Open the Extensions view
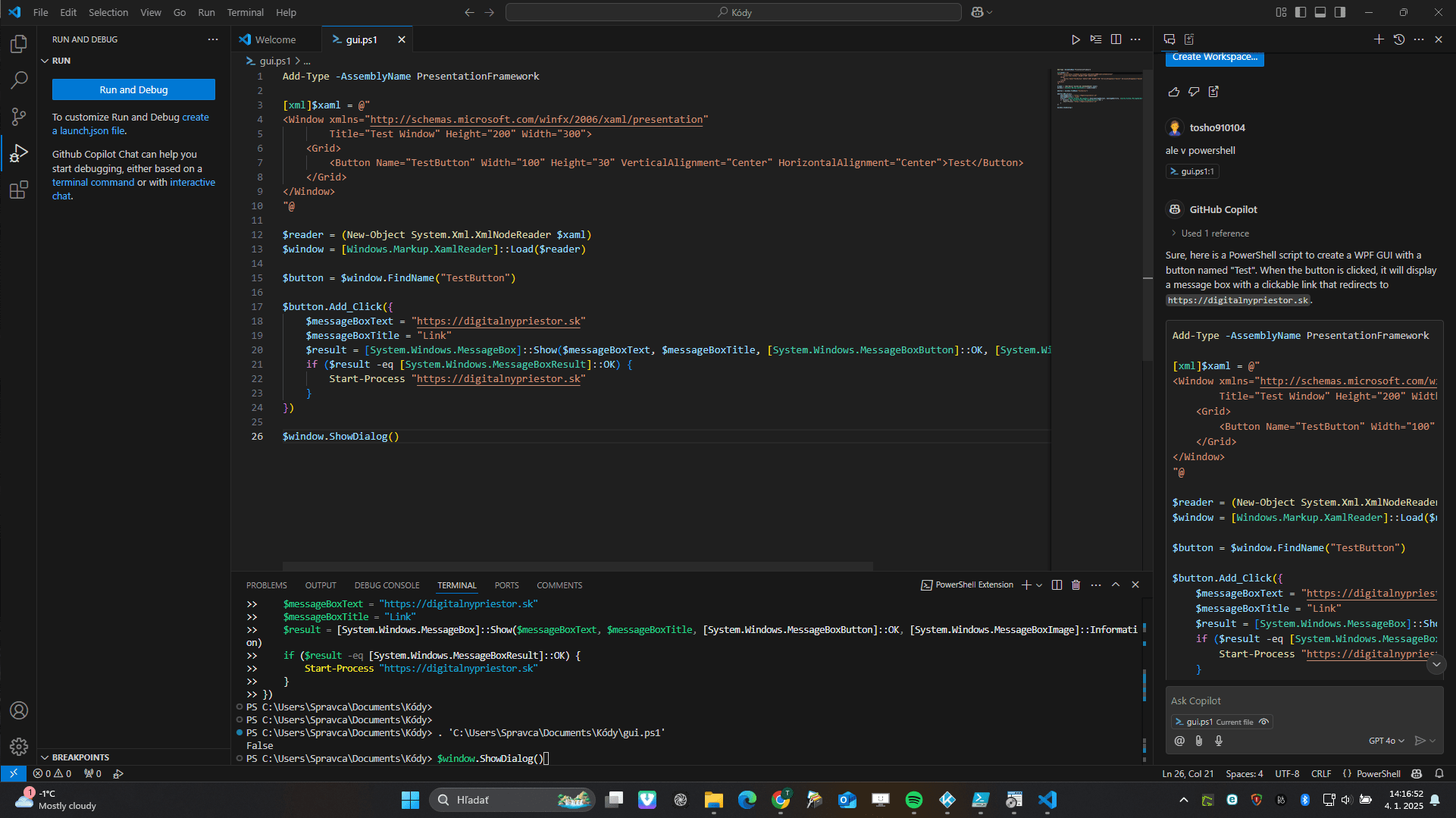Screen dimensions: 1456x818 tap(19, 190)
